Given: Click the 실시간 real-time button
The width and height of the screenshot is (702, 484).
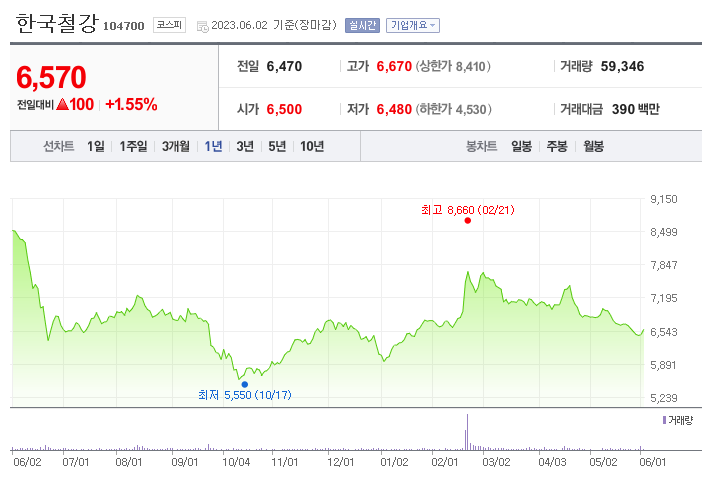Looking at the screenshot, I should [362, 26].
